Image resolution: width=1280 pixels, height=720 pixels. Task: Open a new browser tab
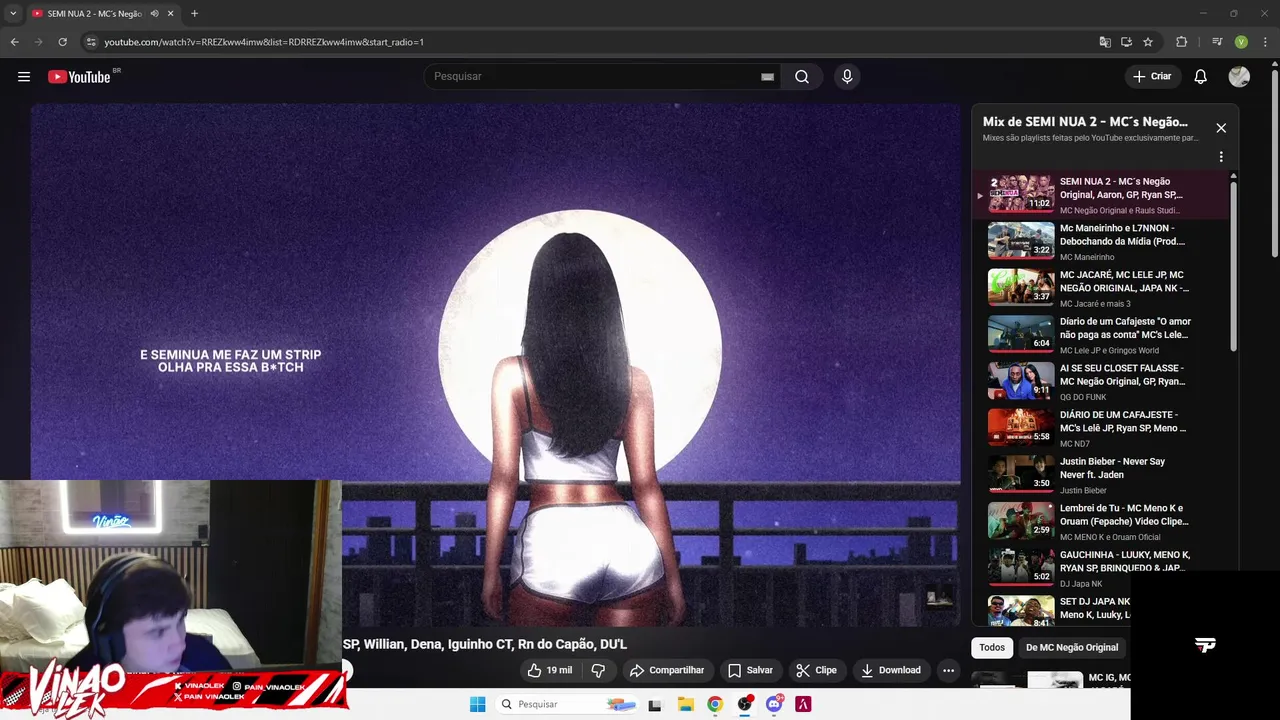tap(194, 14)
